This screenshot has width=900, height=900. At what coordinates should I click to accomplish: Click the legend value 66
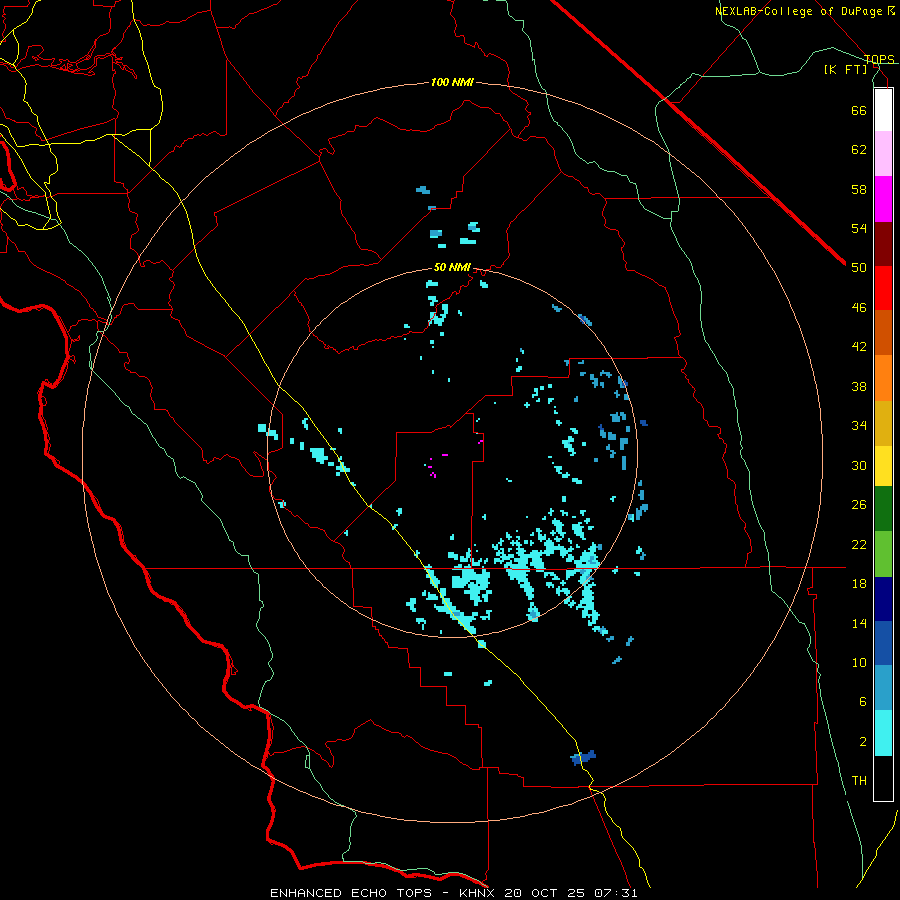click(859, 110)
